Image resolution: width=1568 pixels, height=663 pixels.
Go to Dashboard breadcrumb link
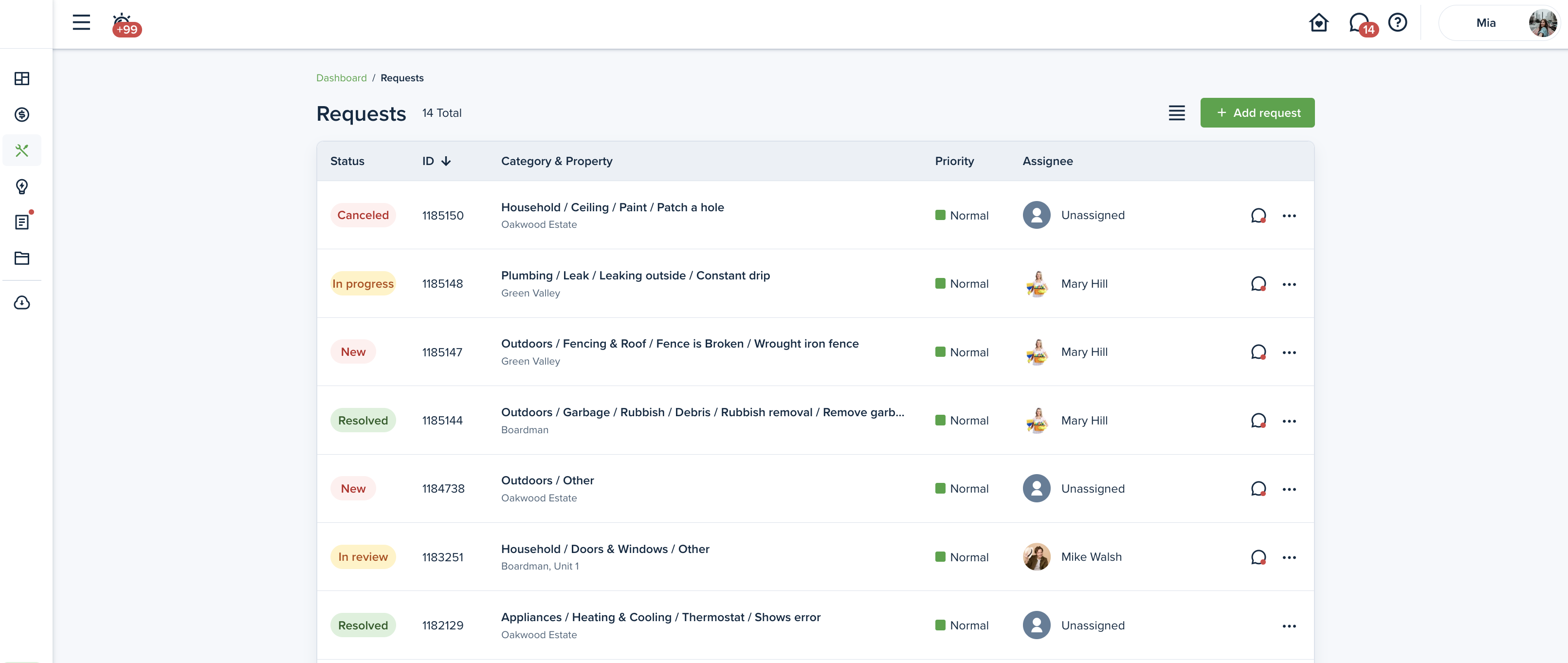point(341,78)
